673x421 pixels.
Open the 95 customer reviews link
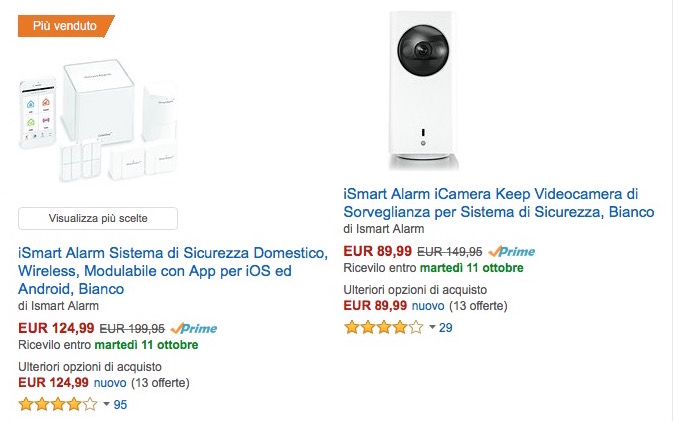click(x=120, y=405)
